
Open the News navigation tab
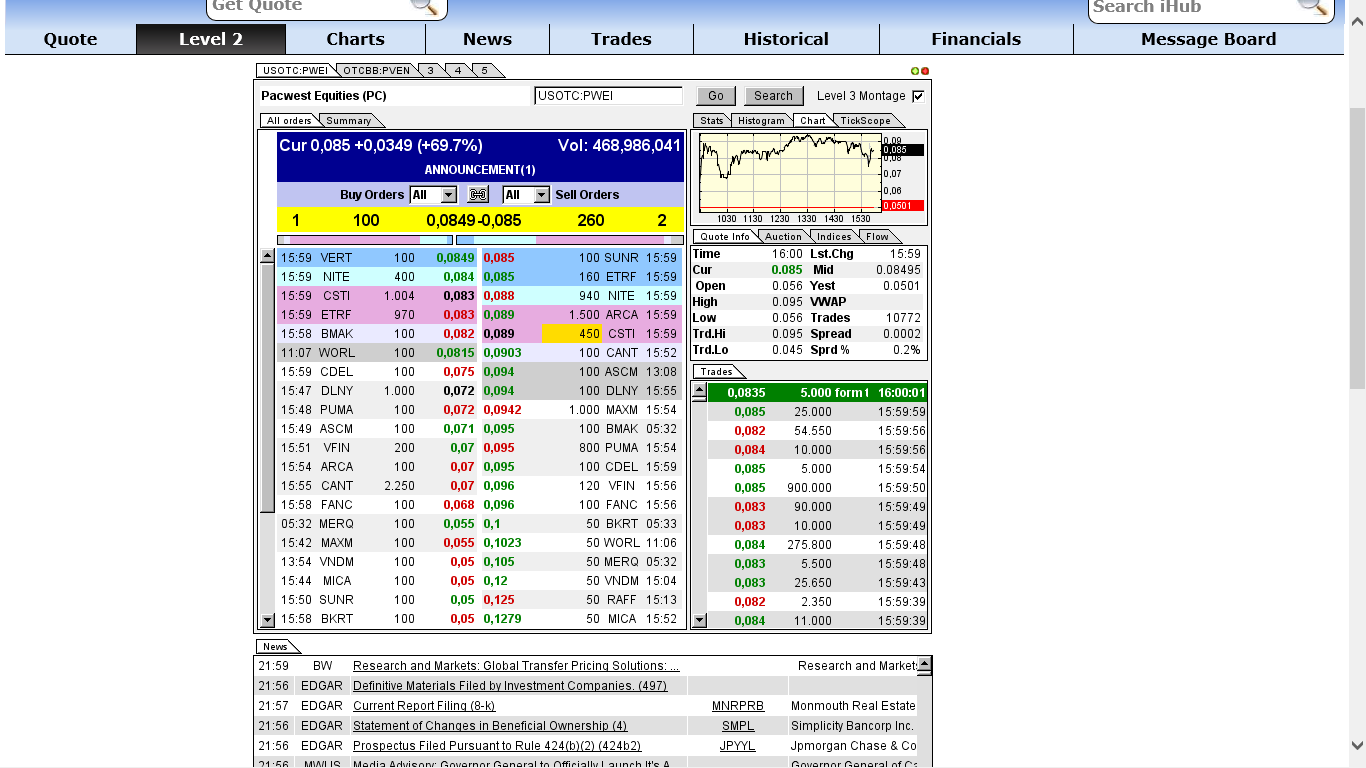coord(487,39)
